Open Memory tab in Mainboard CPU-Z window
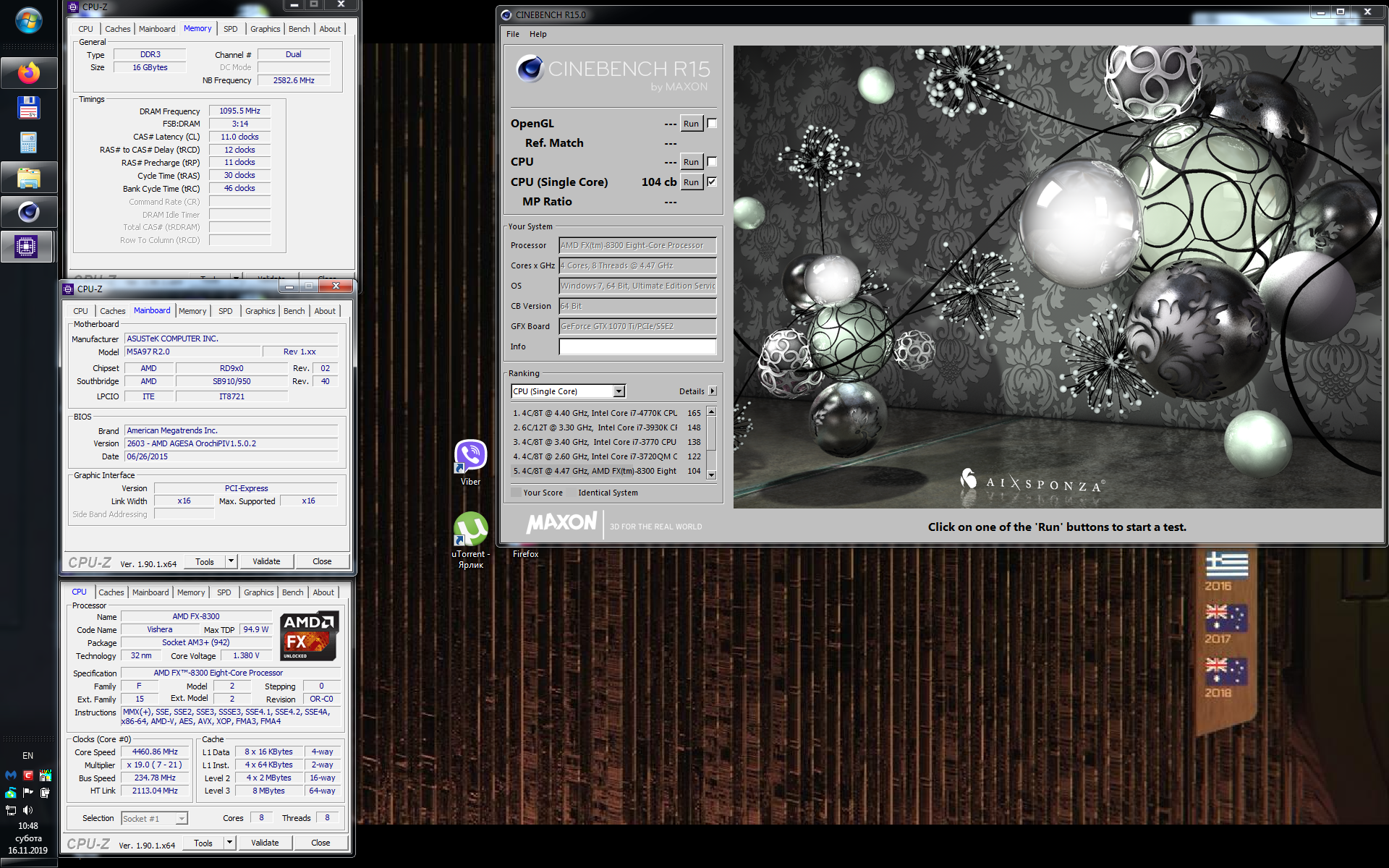Viewport: 1389px width, 868px height. point(192,311)
